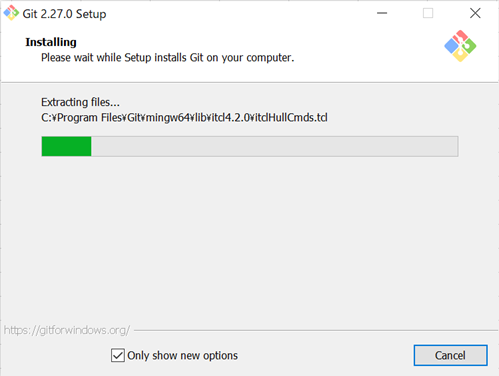Click the Git icon in the title bar
This screenshot has width=499, height=376.
pyautogui.click(x=11, y=13)
